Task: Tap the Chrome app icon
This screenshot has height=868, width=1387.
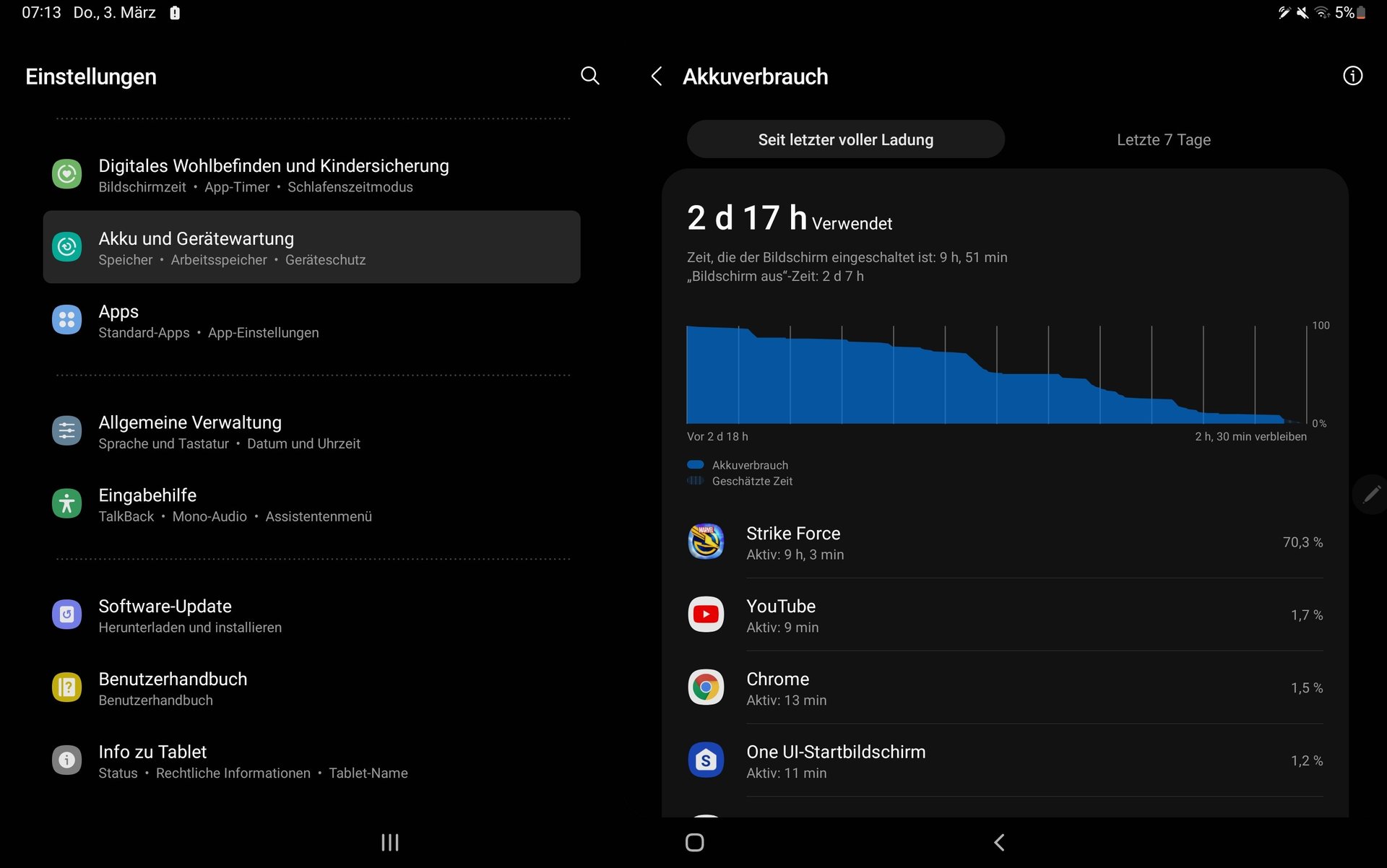Action: pos(706,687)
